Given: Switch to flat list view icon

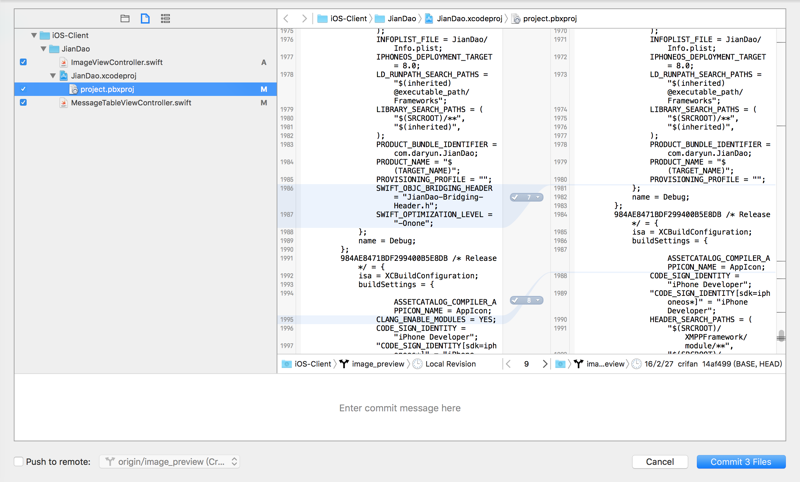Looking at the screenshot, I should pos(165,18).
